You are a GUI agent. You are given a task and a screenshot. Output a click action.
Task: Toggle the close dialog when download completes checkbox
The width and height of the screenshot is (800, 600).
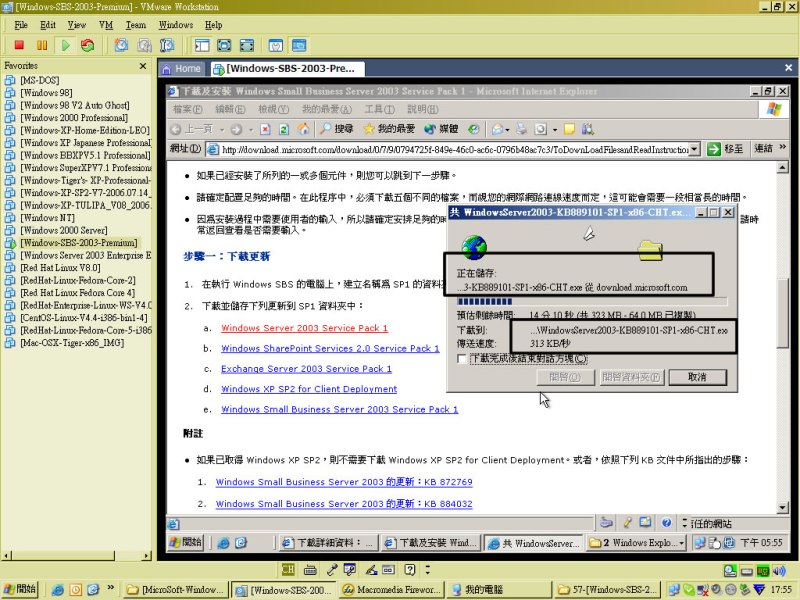point(462,359)
